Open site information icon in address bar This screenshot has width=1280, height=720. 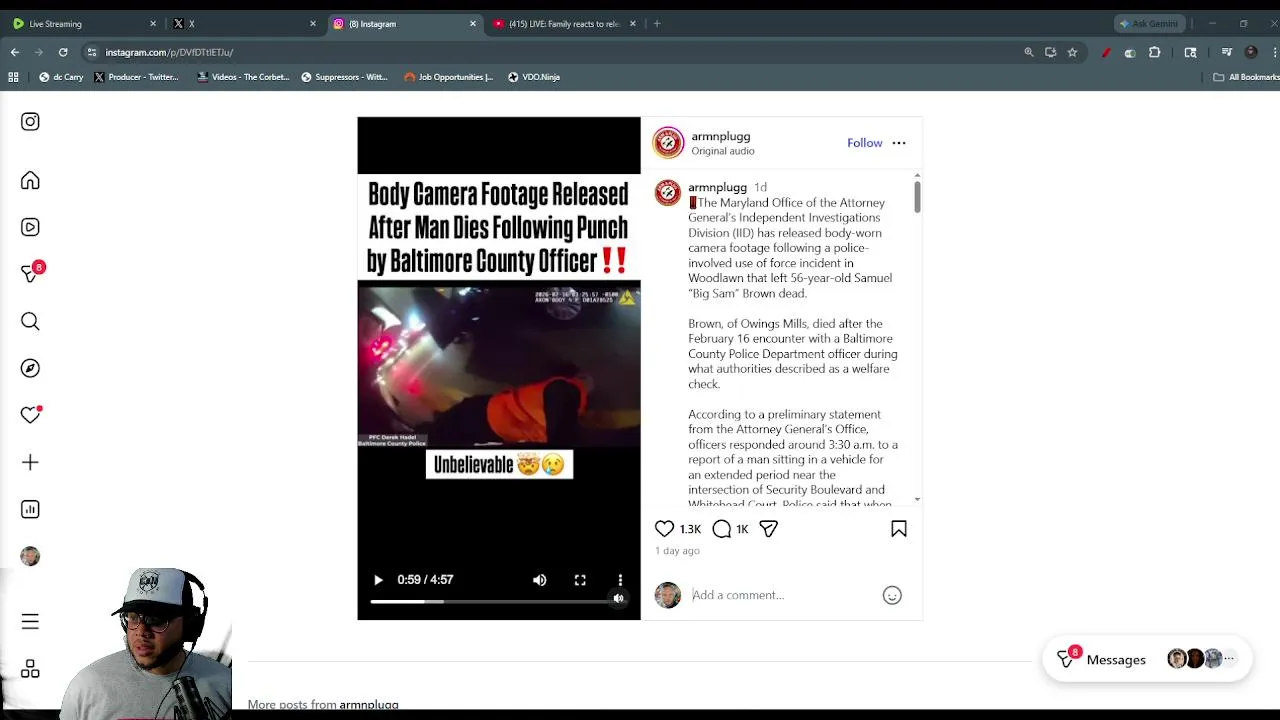92,52
